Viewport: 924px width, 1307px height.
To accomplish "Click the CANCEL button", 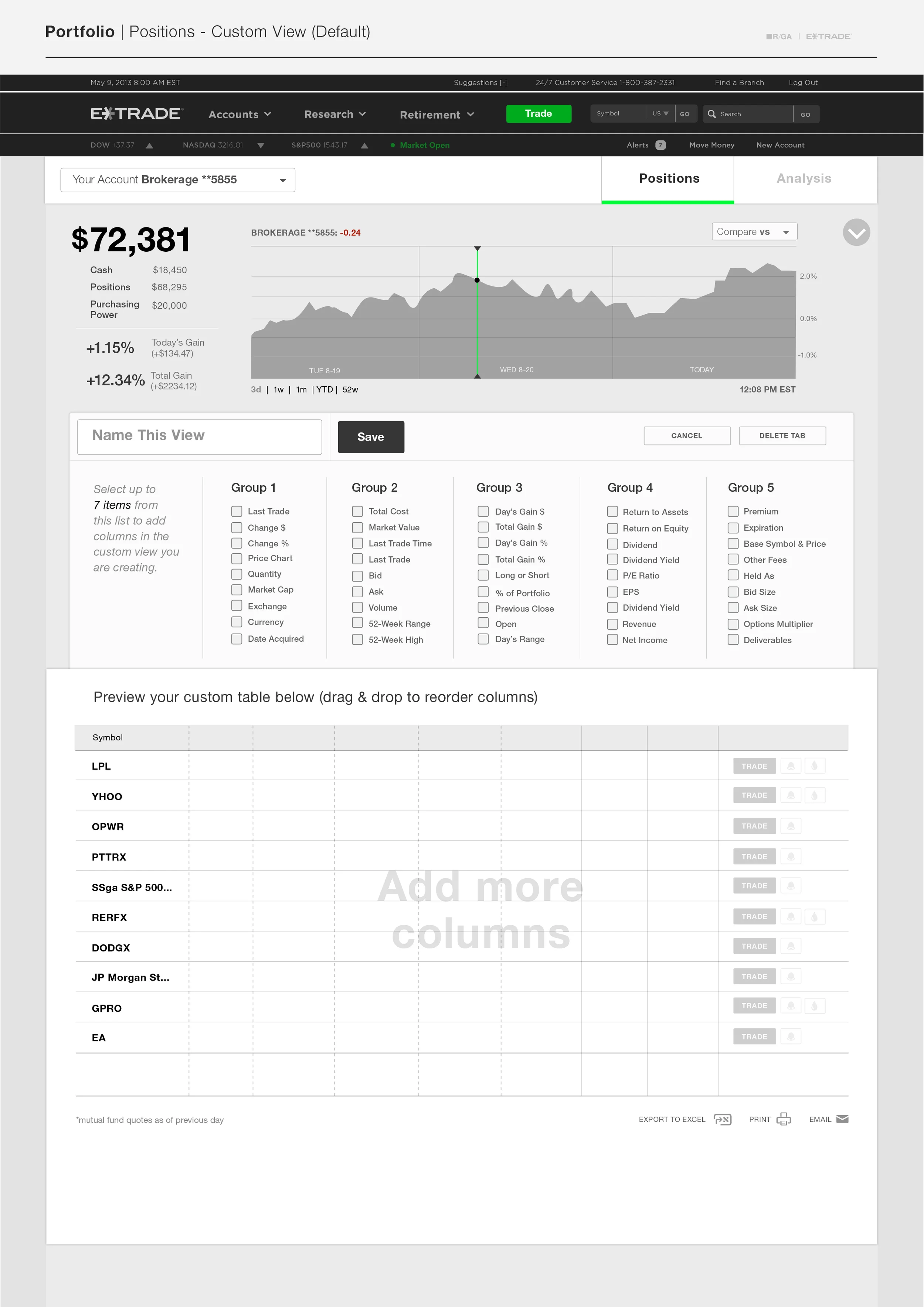I will coord(687,436).
